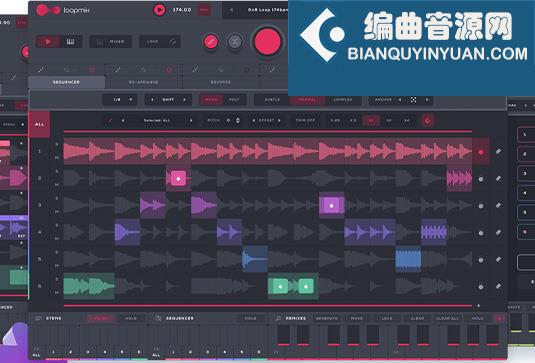Image resolution: width=535 pixels, height=363 pixels.
Task: Click Clear All in the Remixes bar
Action: (x=447, y=318)
